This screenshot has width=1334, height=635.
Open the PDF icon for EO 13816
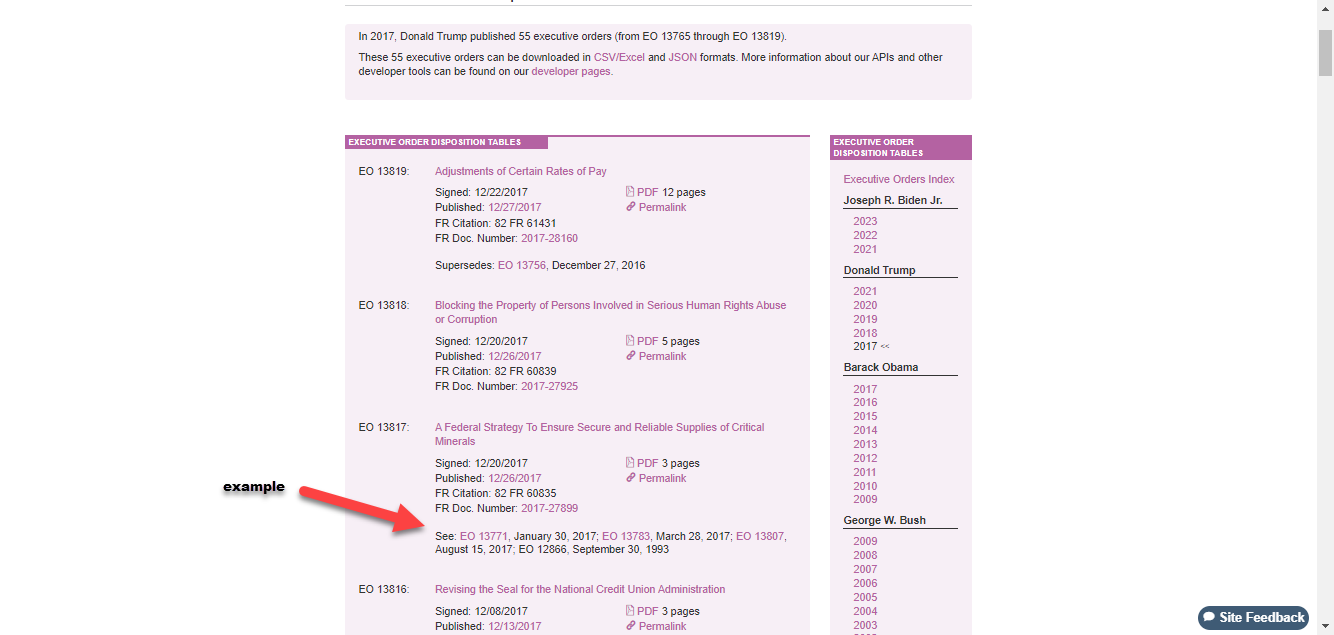pos(630,611)
